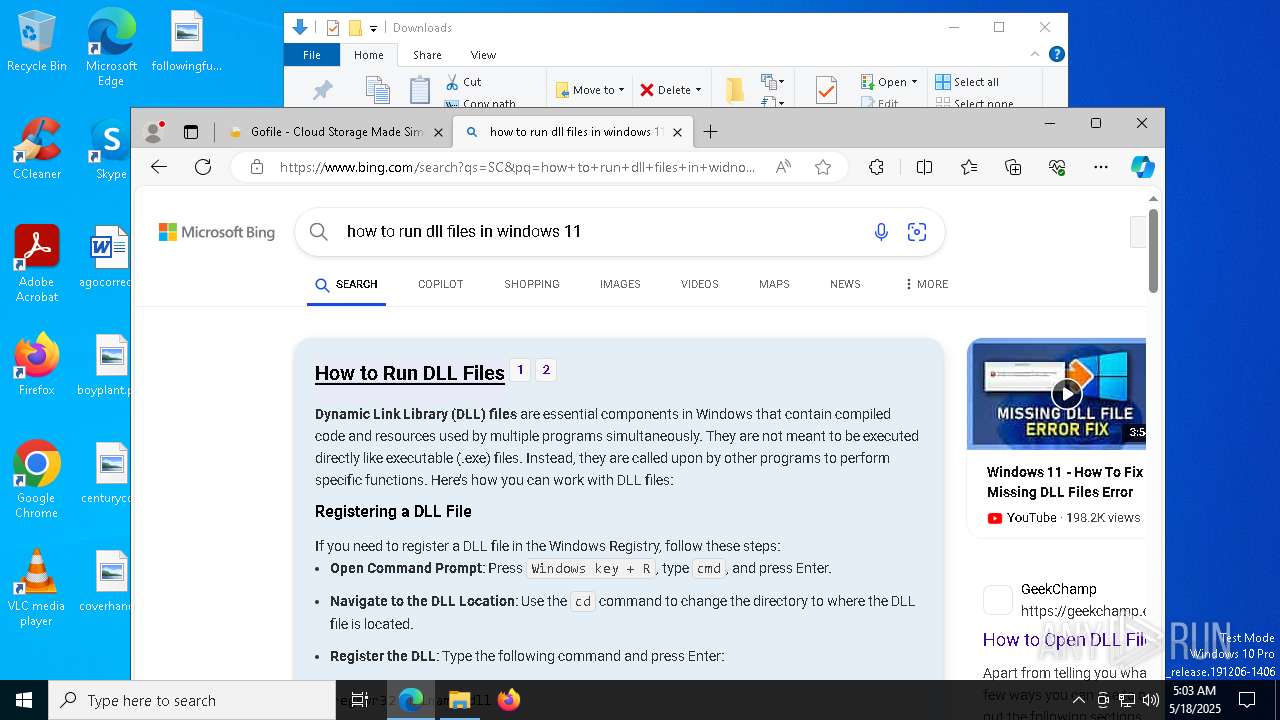Click the Bing visual search camera icon
The width and height of the screenshot is (1280, 720).
[x=917, y=232]
